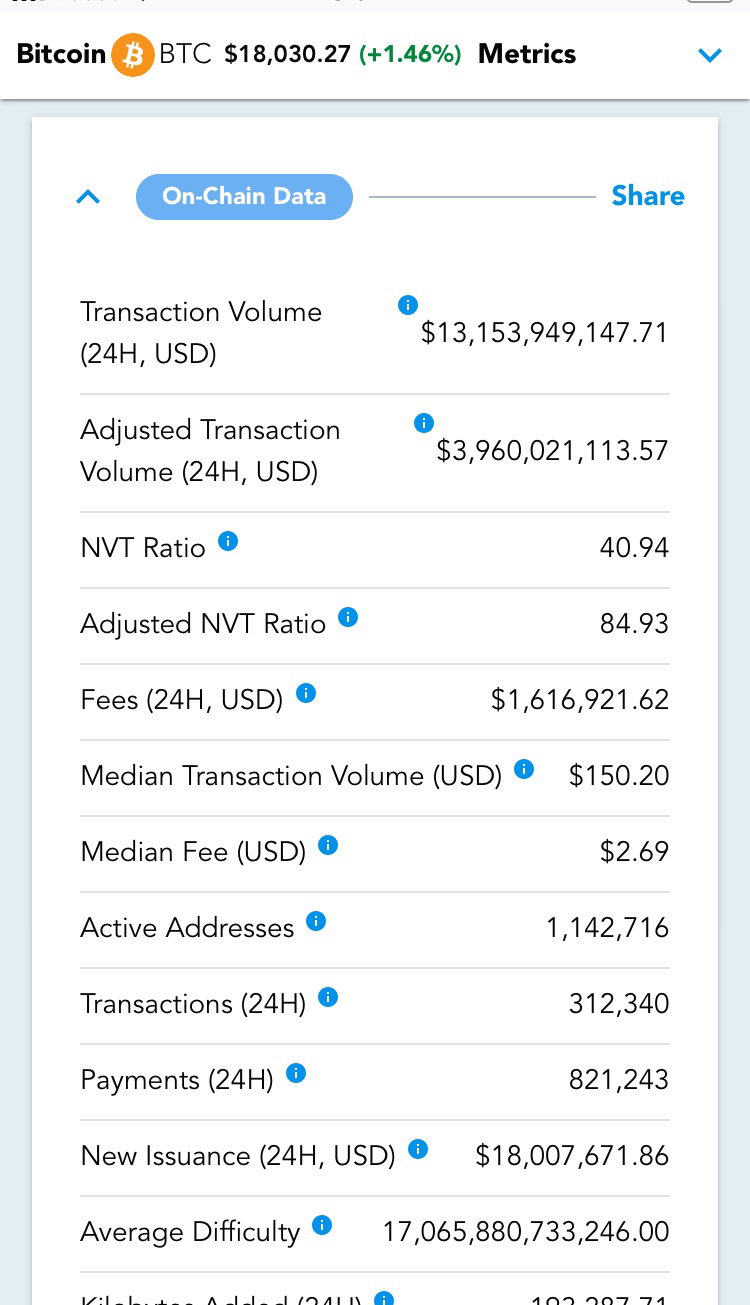Click the orange Bitcoin logo icon
Image resolution: width=750 pixels, height=1305 pixels.
132,54
